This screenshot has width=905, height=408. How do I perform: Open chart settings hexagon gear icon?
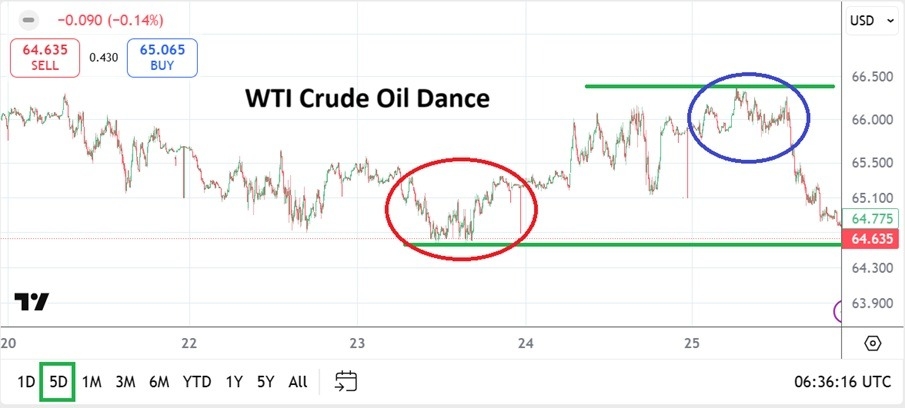tap(872, 343)
